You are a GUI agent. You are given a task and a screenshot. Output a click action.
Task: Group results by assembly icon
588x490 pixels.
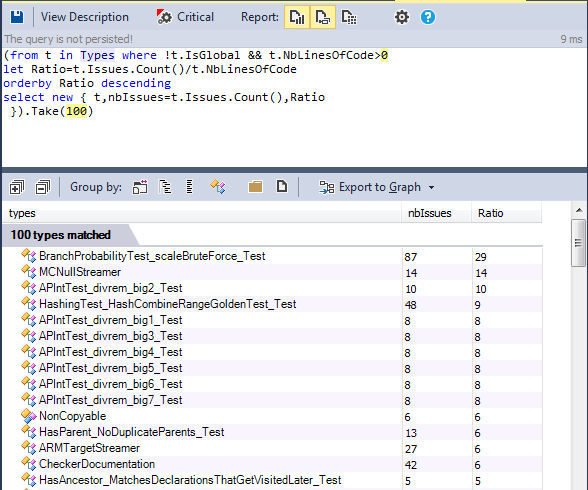point(140,187)
